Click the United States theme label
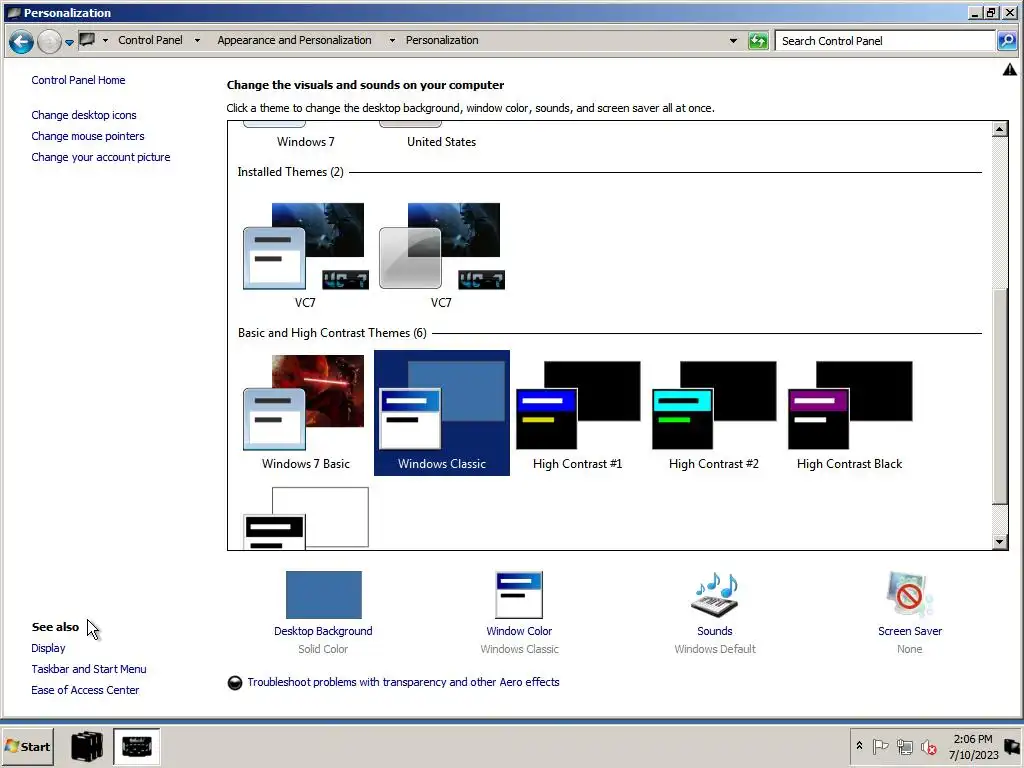This screenshot has height=768, width=1024. click(x=441, y=142)
